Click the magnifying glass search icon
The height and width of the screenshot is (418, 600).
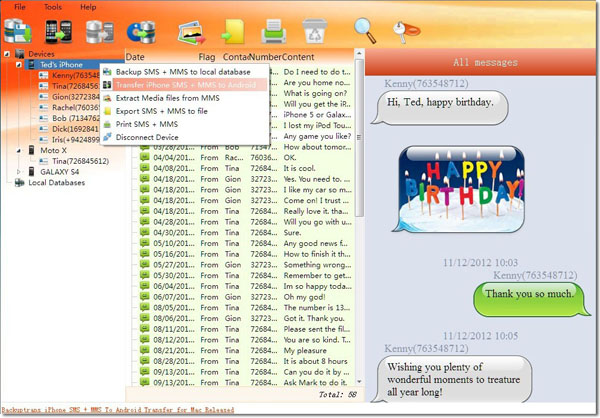pos(365,30)
